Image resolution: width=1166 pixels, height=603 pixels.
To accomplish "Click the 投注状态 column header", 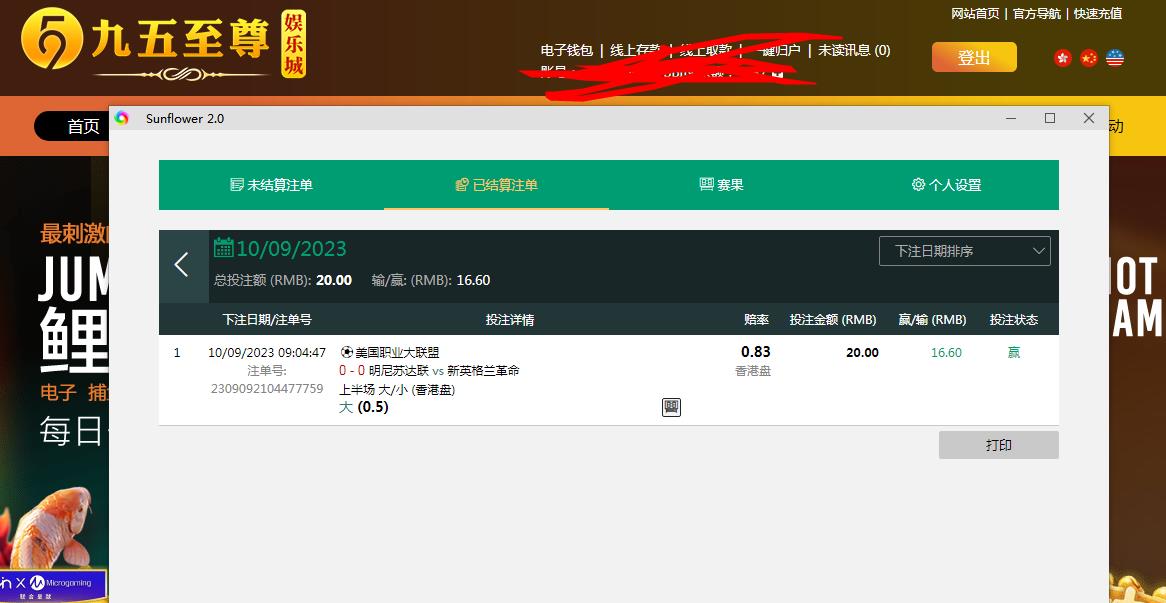I will 1014,320.
